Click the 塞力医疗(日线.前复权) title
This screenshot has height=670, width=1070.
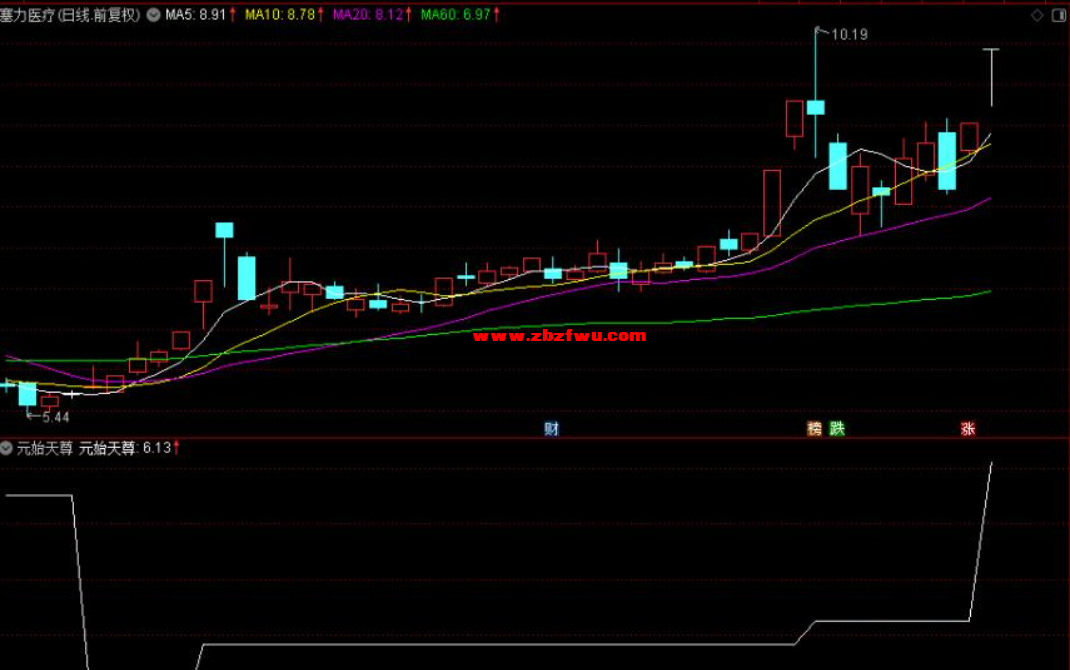click(70, 15)
